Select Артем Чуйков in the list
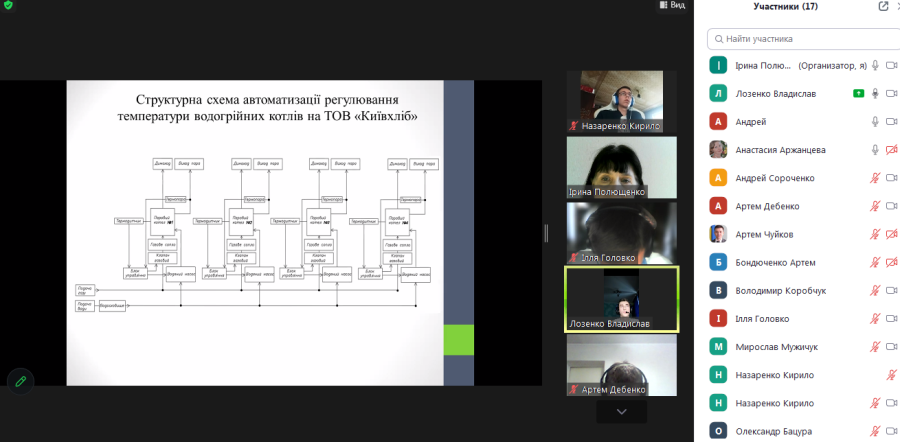Viewport: 900px width, 442px height. pyautogui.click(x=765, y=234)
